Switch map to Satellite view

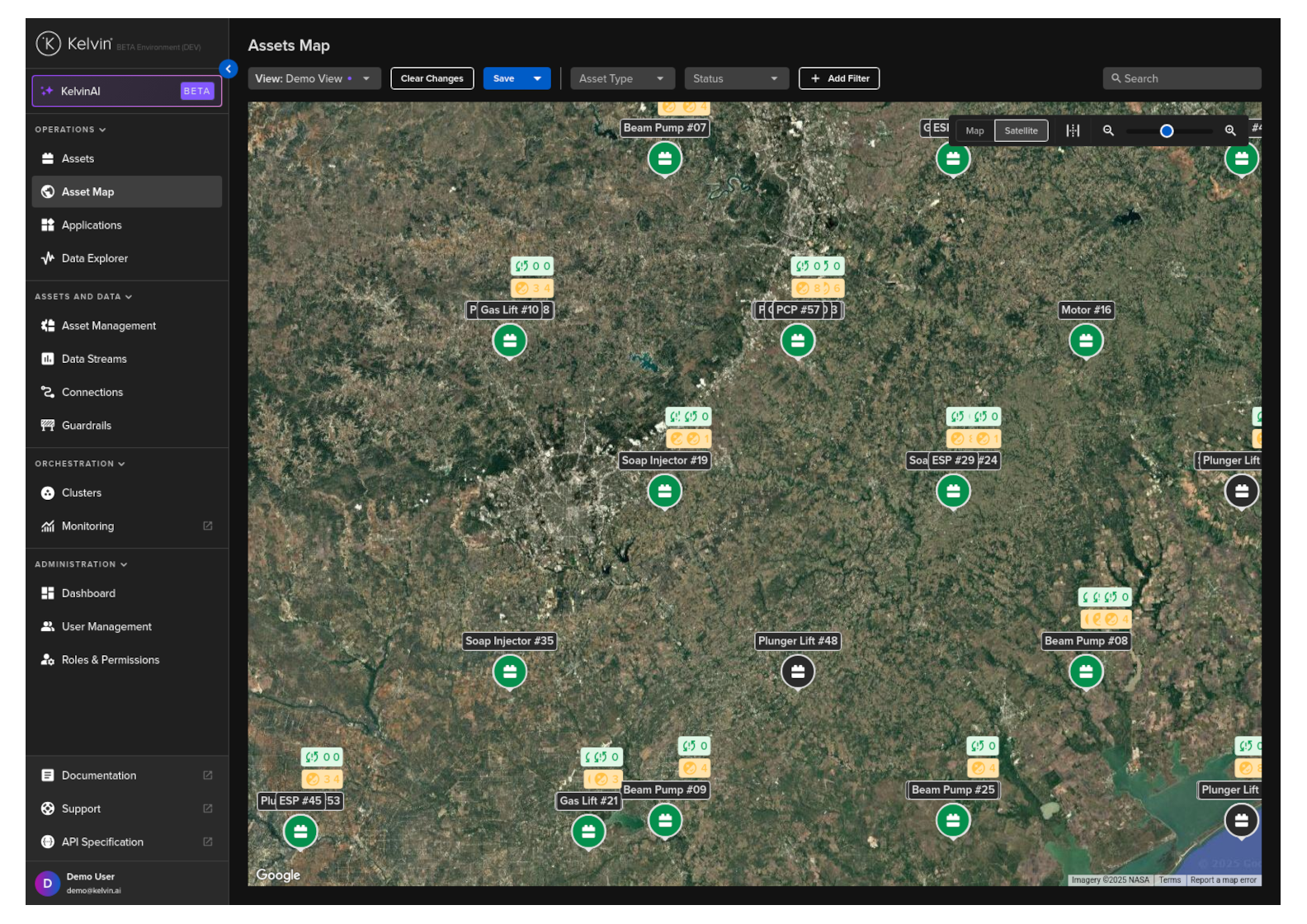click(x=1021, y=131)
